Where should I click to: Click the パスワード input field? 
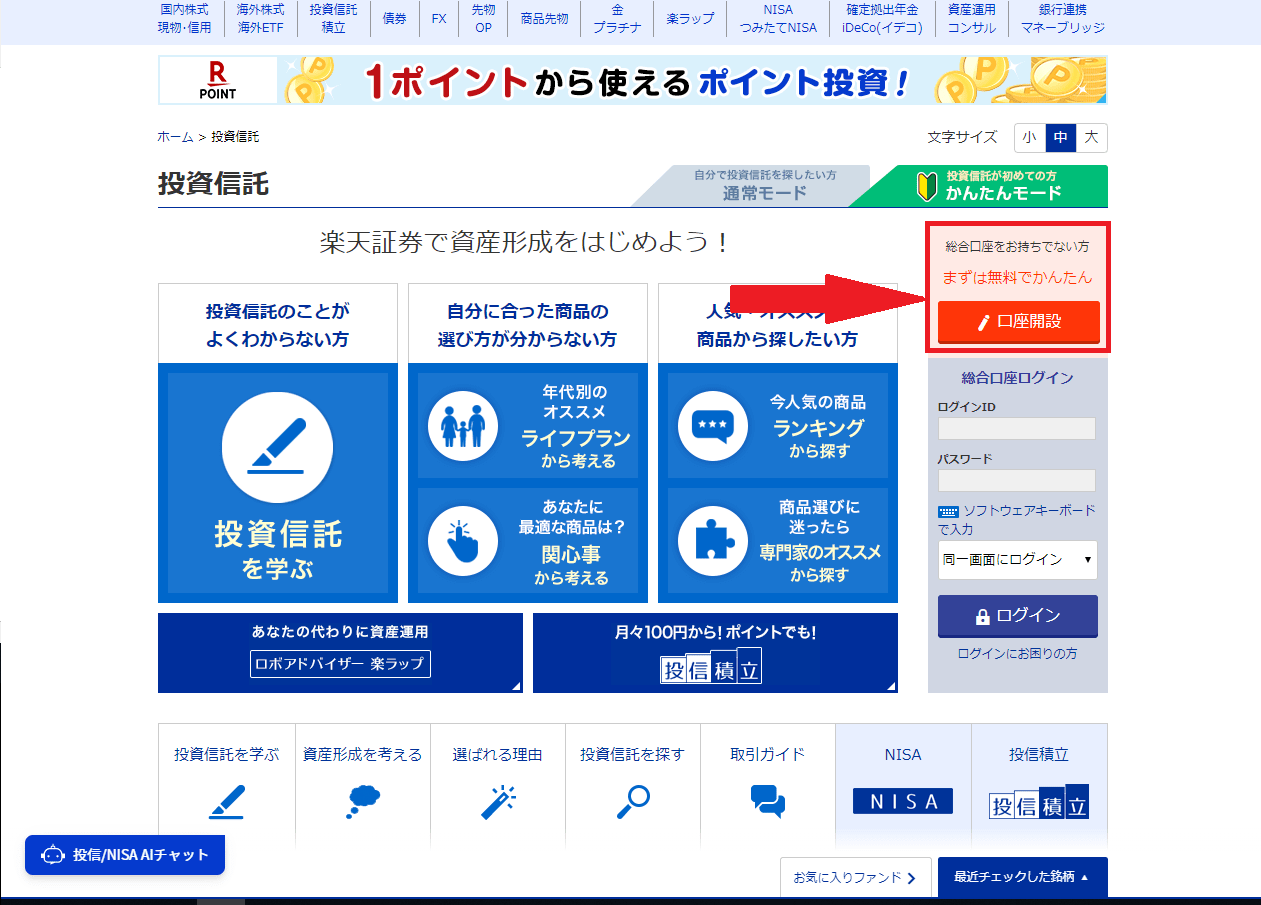(1017, 480)
